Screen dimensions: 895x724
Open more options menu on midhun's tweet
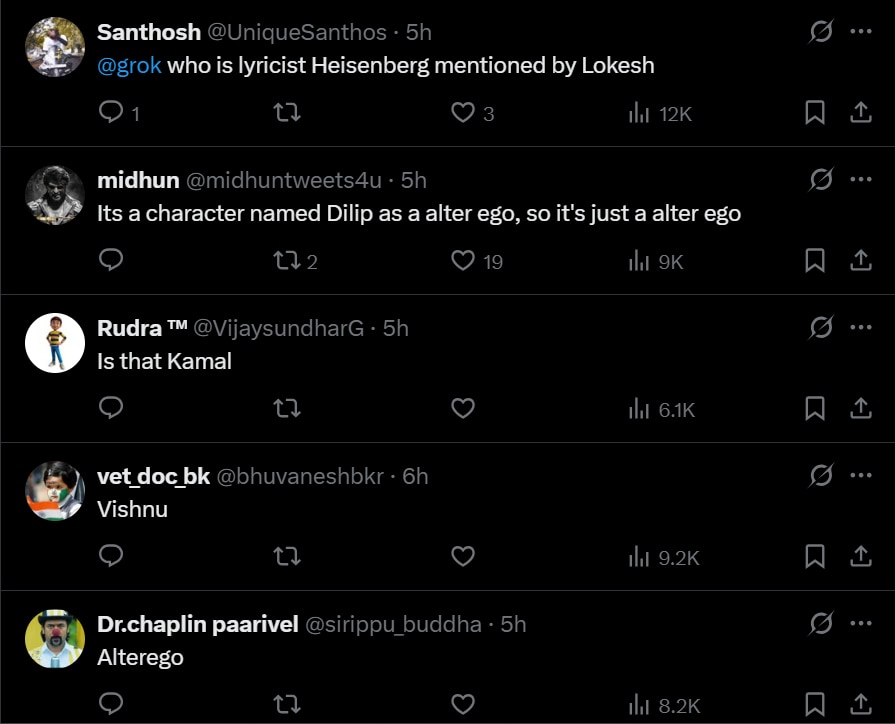click(x=860, y=179)
